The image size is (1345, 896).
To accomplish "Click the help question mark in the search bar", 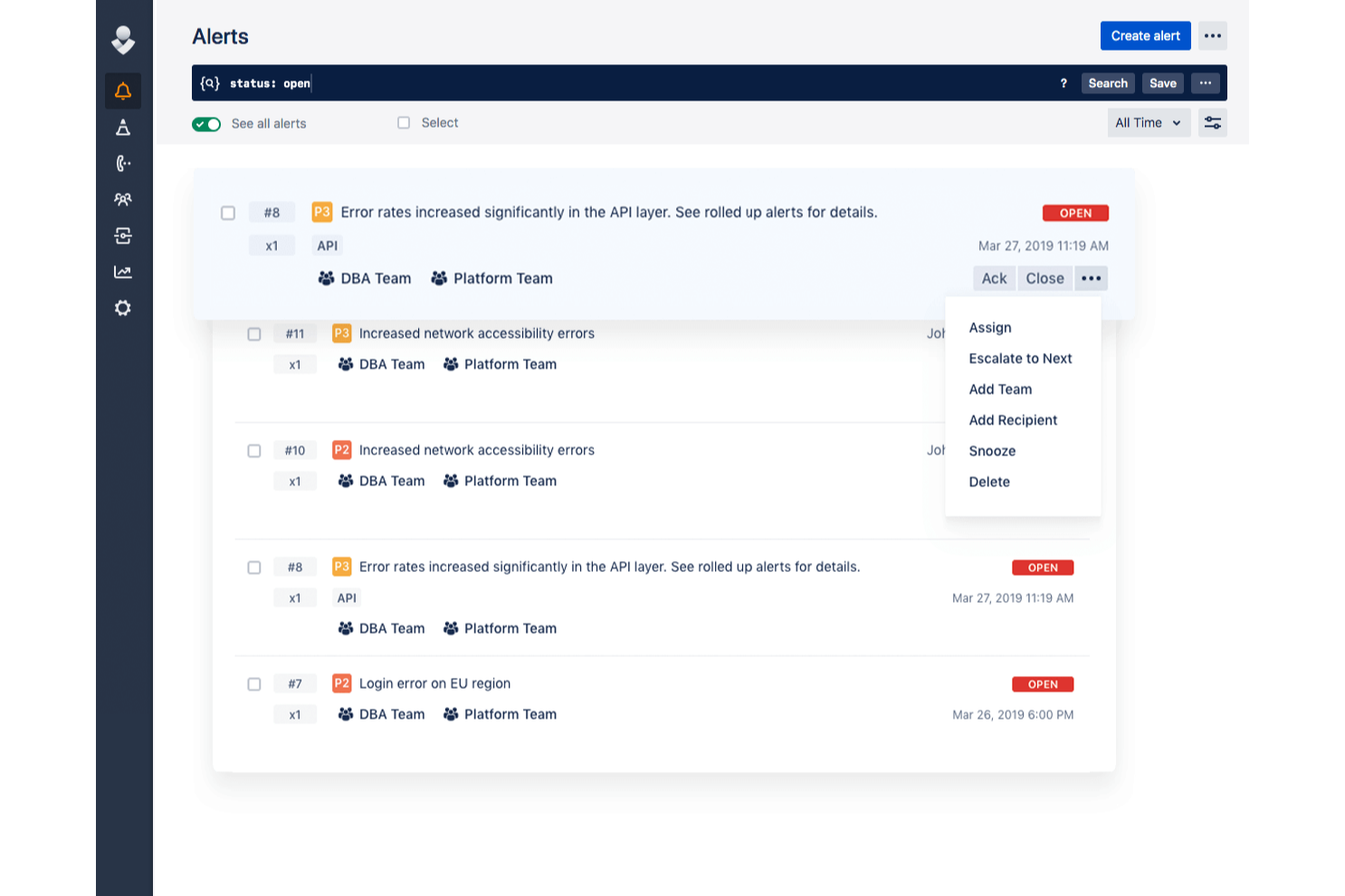I will tap(1064, 83).
